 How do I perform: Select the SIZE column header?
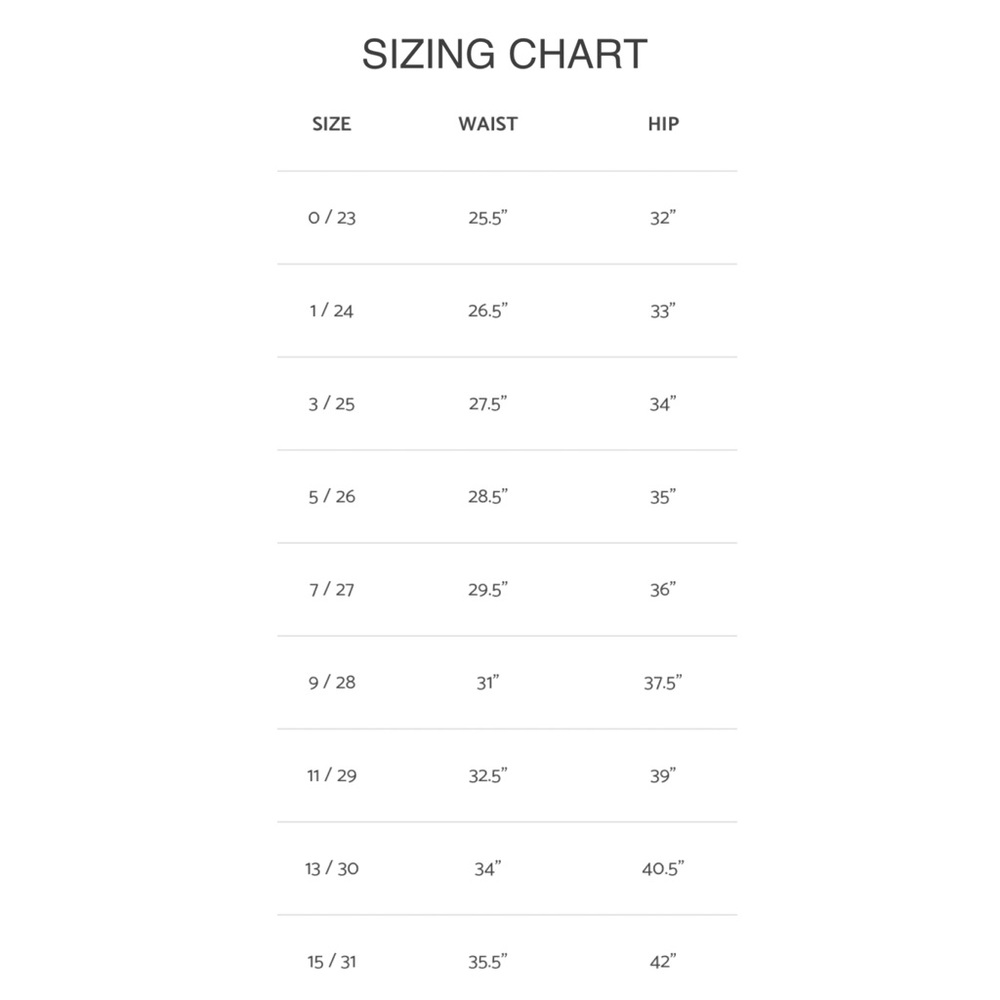(x=332, y=124)
